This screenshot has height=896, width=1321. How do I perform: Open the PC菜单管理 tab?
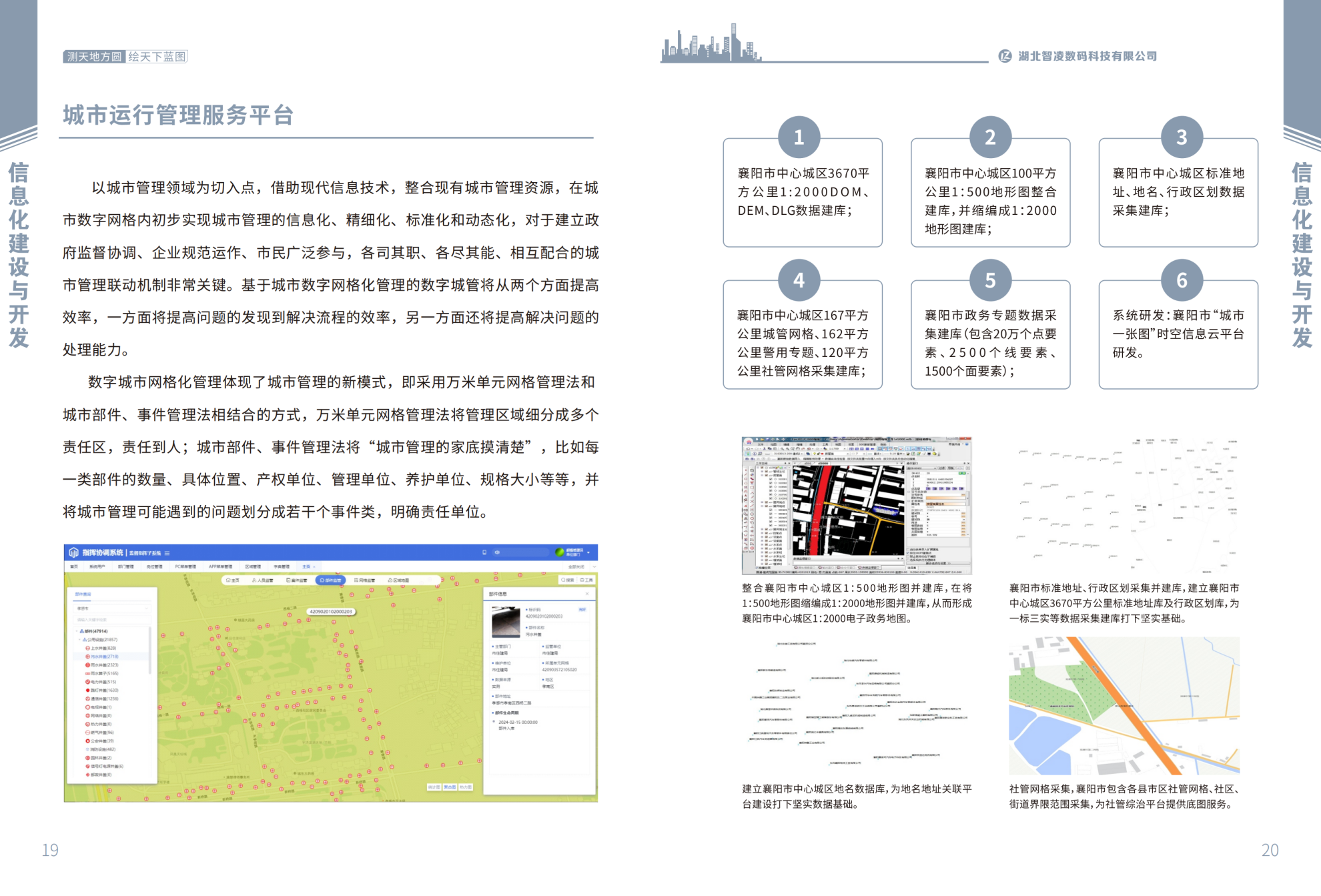coord(185,566)
